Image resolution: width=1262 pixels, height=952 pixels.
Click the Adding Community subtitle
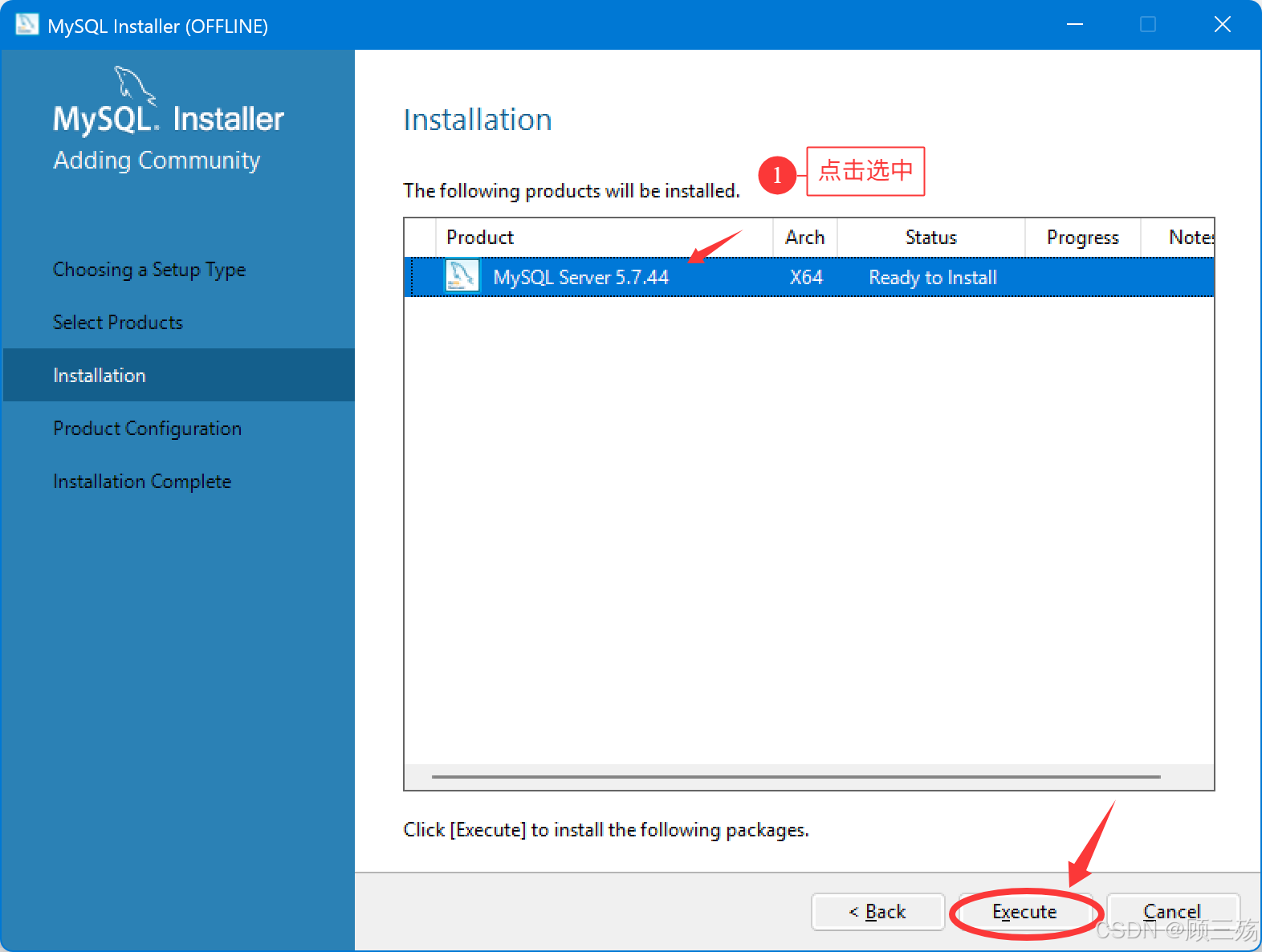(157, 161)
